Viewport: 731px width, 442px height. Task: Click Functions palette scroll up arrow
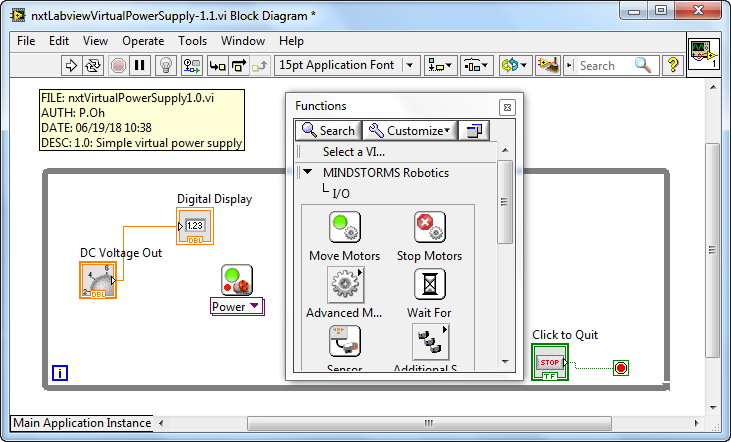[x=505, y=150]
